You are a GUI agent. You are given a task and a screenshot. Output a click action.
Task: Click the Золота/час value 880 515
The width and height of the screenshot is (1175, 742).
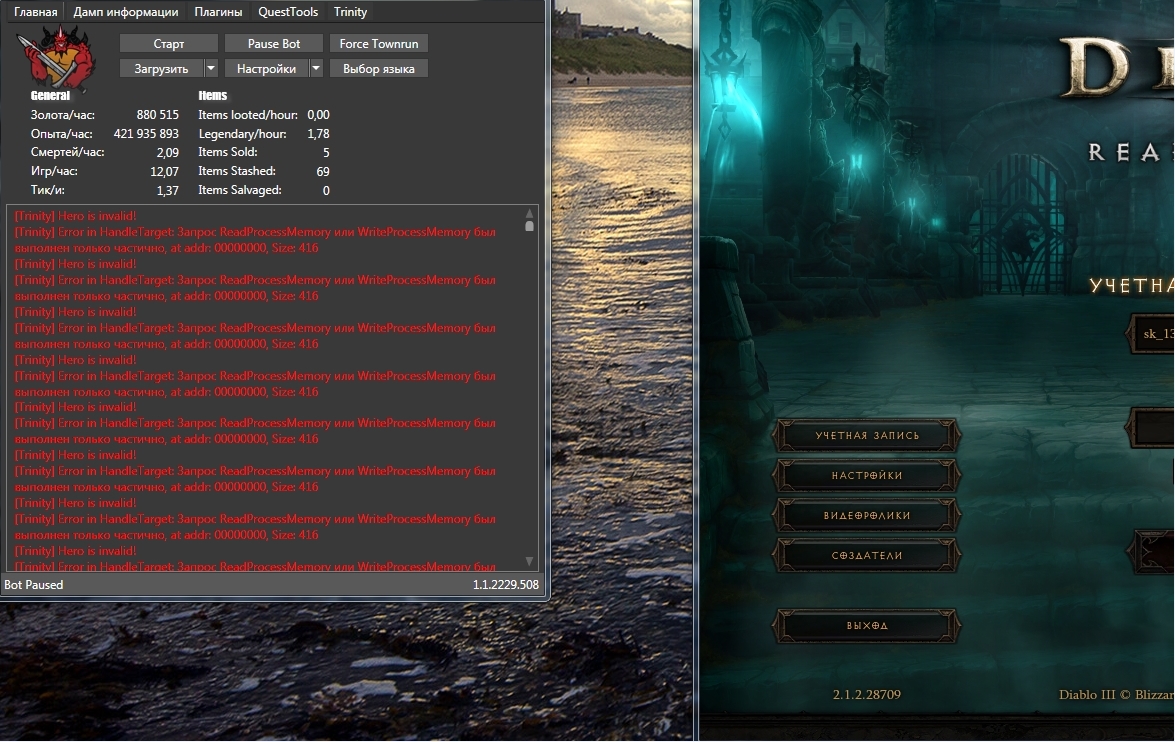point(157,115)
